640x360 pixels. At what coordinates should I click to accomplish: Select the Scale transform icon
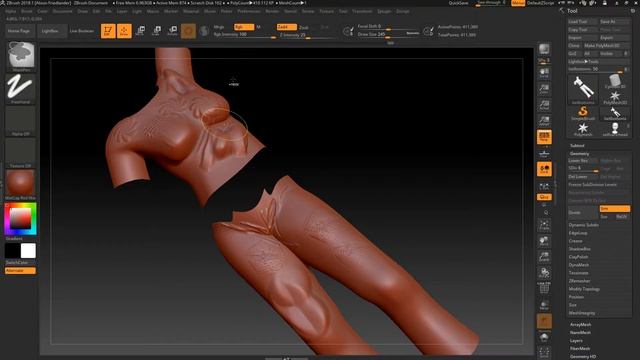click(x=156, y=31)
